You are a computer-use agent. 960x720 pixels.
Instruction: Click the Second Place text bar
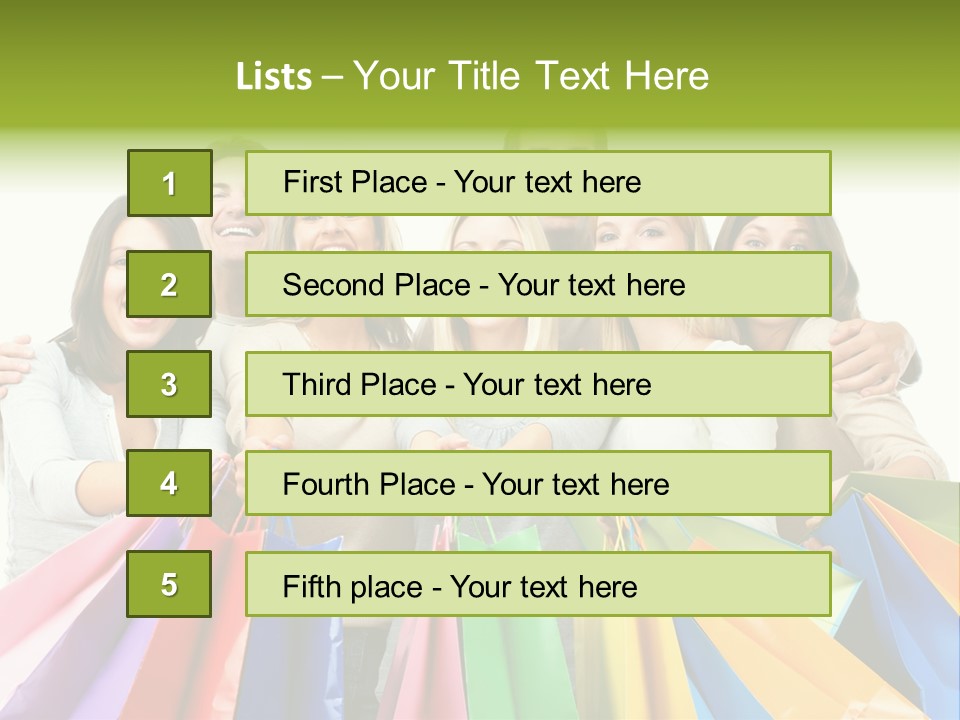538,284
